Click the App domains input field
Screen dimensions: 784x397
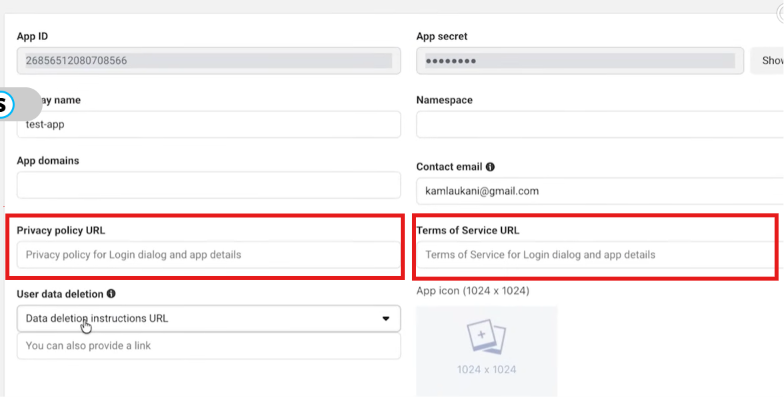208,185
